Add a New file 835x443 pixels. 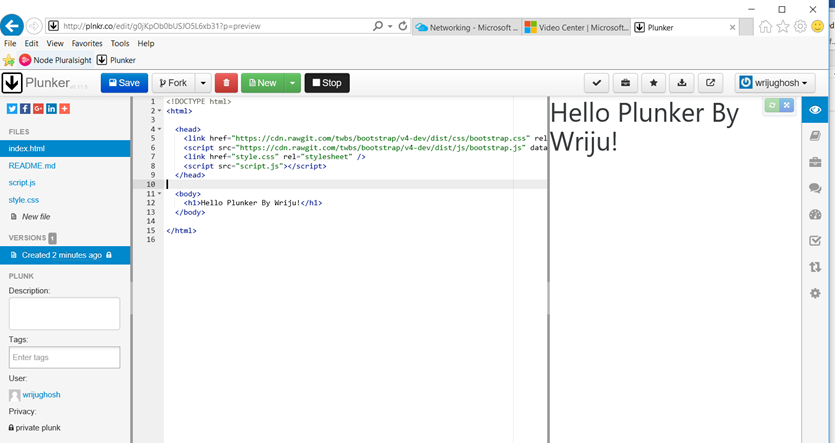[x=31, y=217]
